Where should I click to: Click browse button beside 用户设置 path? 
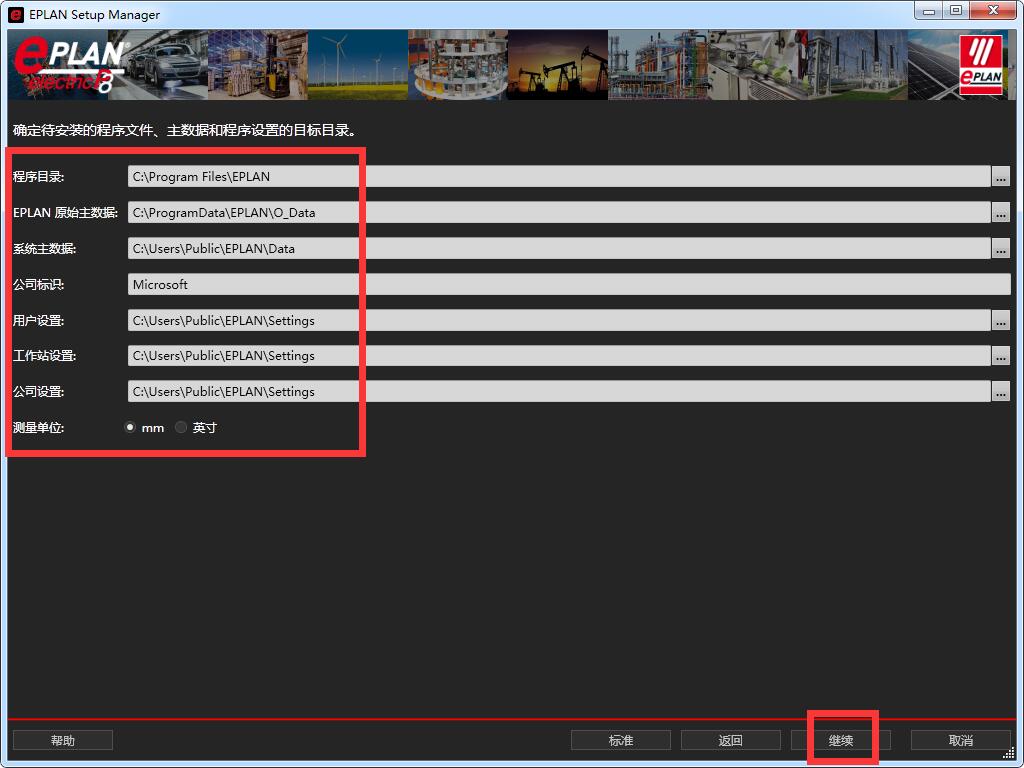tap(1000, 320)
